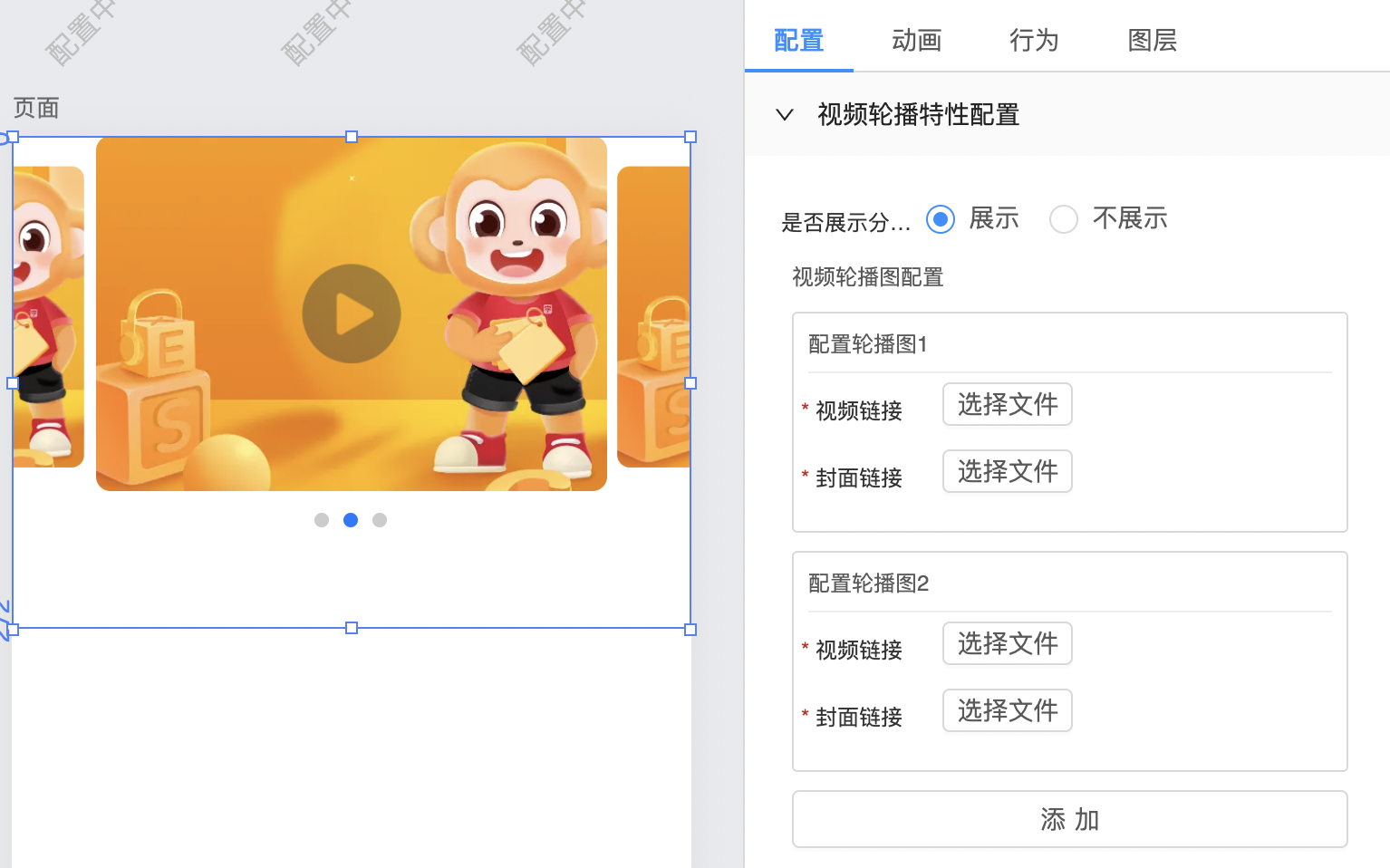Open the 行为 tab

coord(1034,40)
